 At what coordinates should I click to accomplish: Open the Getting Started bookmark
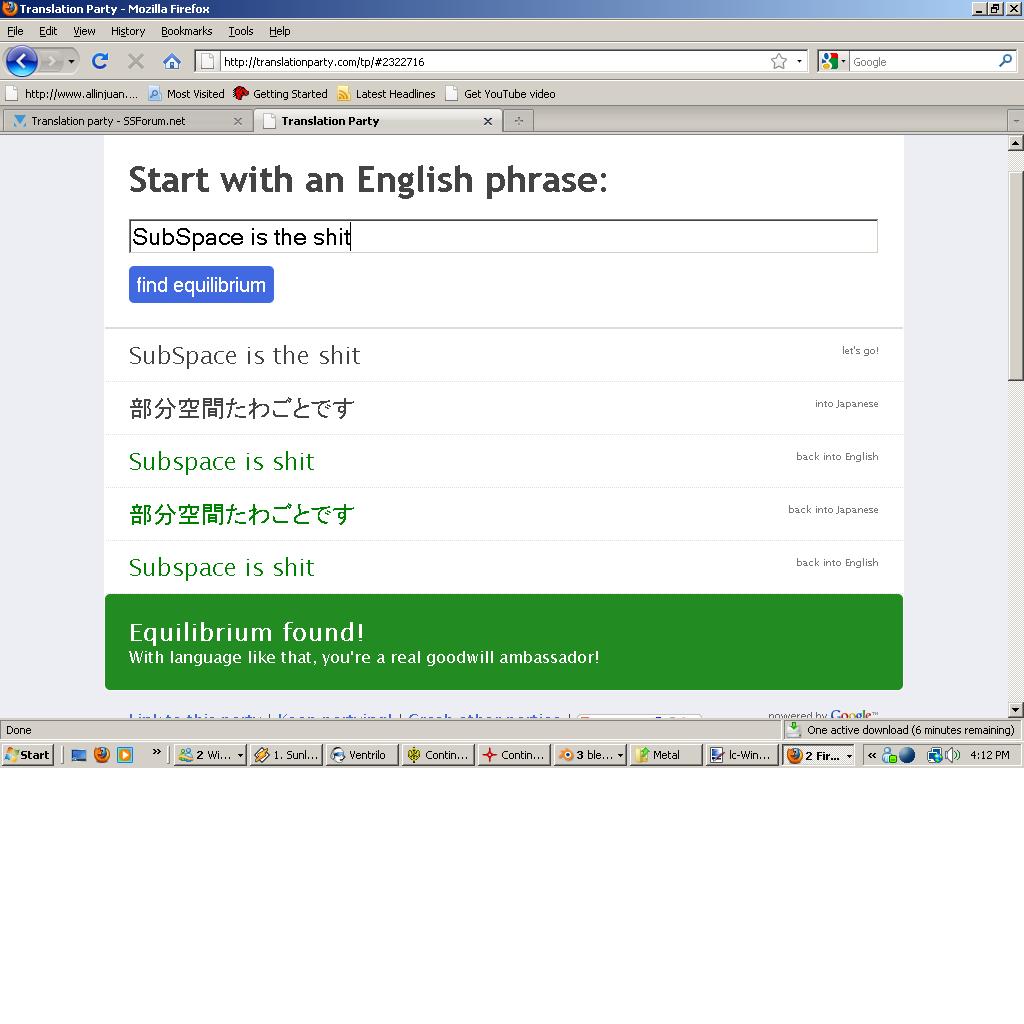[x=281, y=93]
